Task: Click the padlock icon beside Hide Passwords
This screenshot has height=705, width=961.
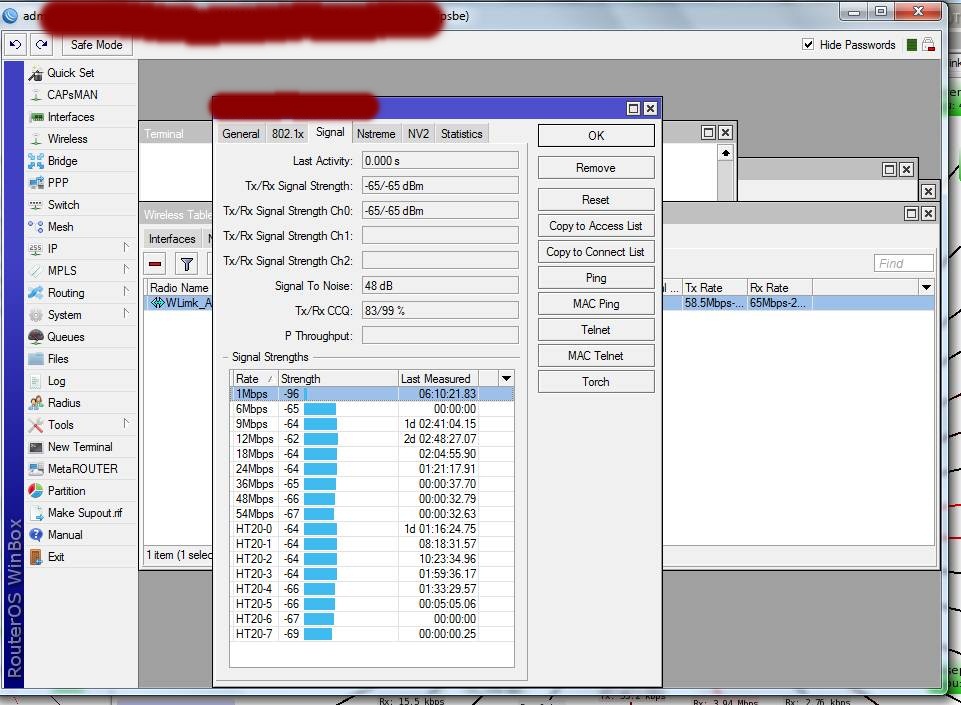Action: click(x=927, y=44)
